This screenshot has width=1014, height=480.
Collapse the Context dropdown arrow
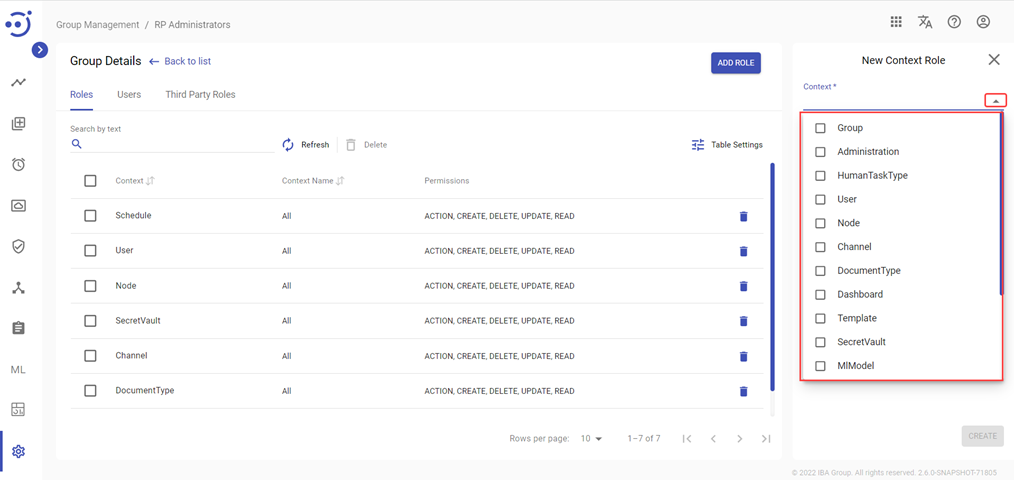[996, 101]
